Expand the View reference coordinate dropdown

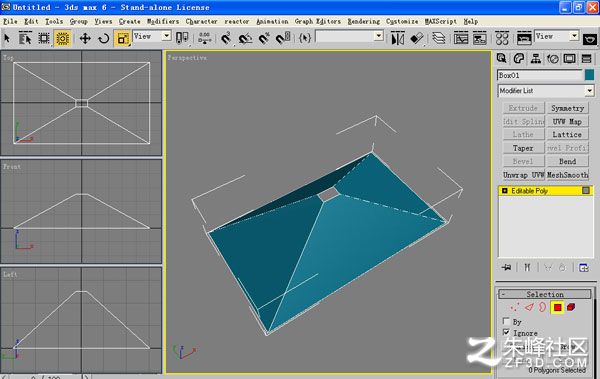click(x=152, y=36)
